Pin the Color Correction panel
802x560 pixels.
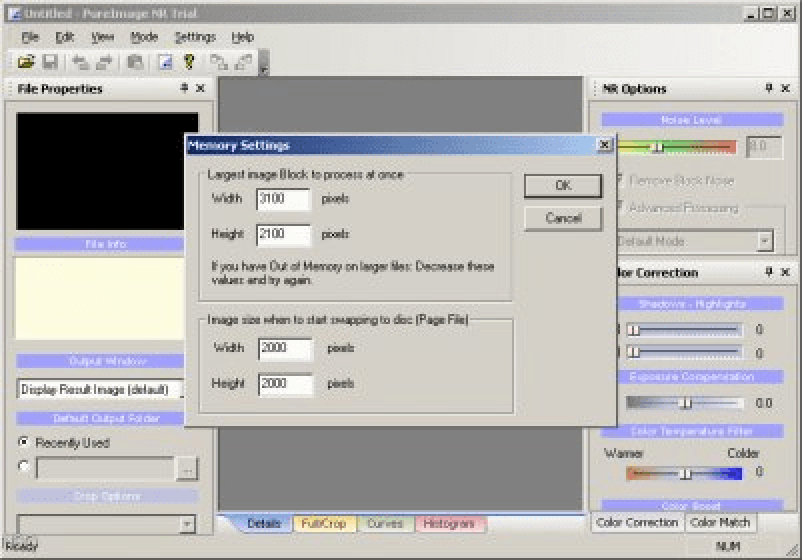[x=769, y=272]
